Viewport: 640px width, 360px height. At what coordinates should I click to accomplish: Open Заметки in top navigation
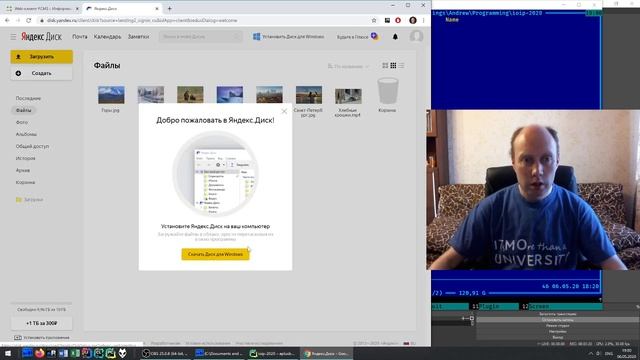pyautogui.click(x=138, y=37)
